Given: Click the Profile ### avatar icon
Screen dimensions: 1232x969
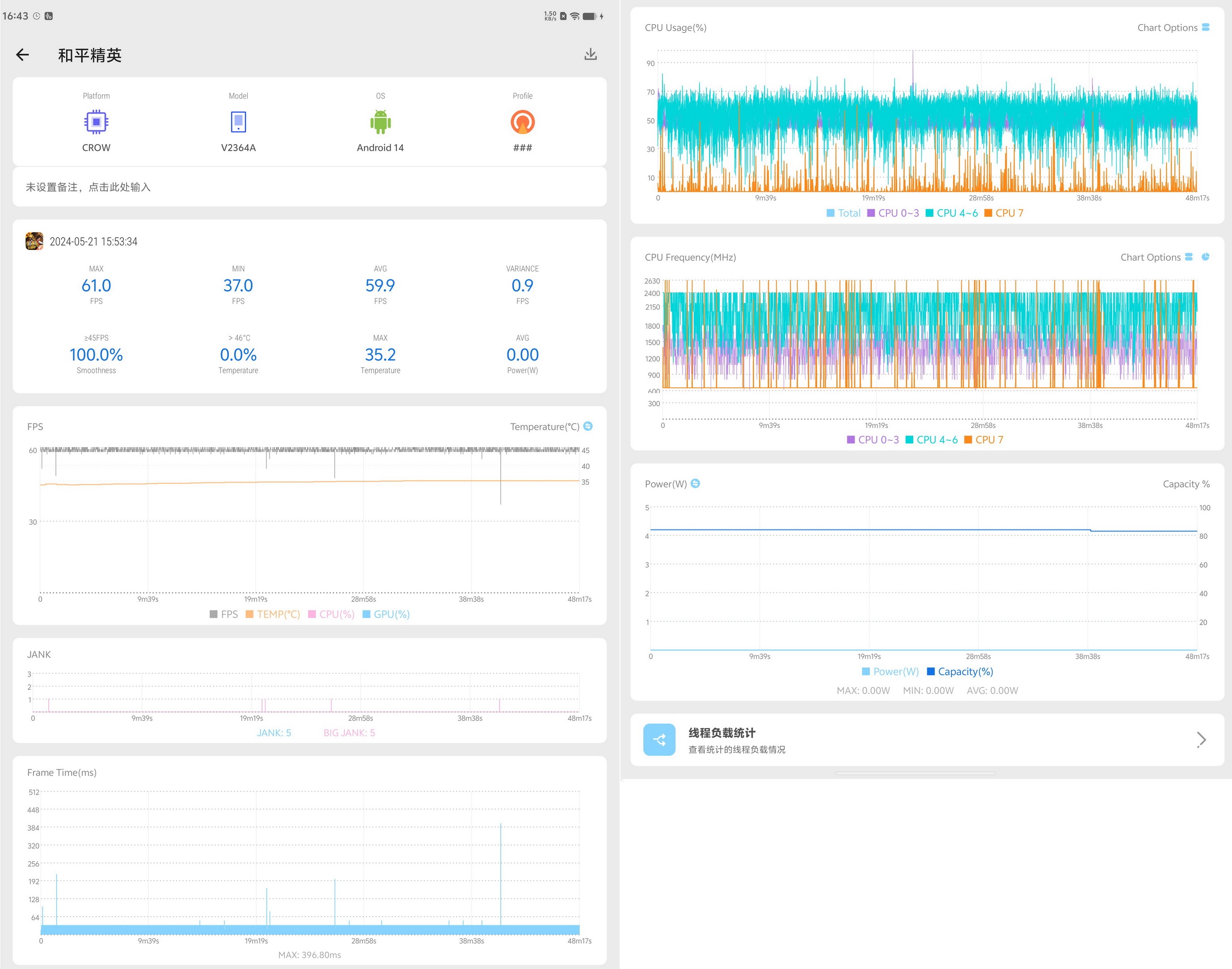Looking at the screenshot, I should tap(523, 122).
